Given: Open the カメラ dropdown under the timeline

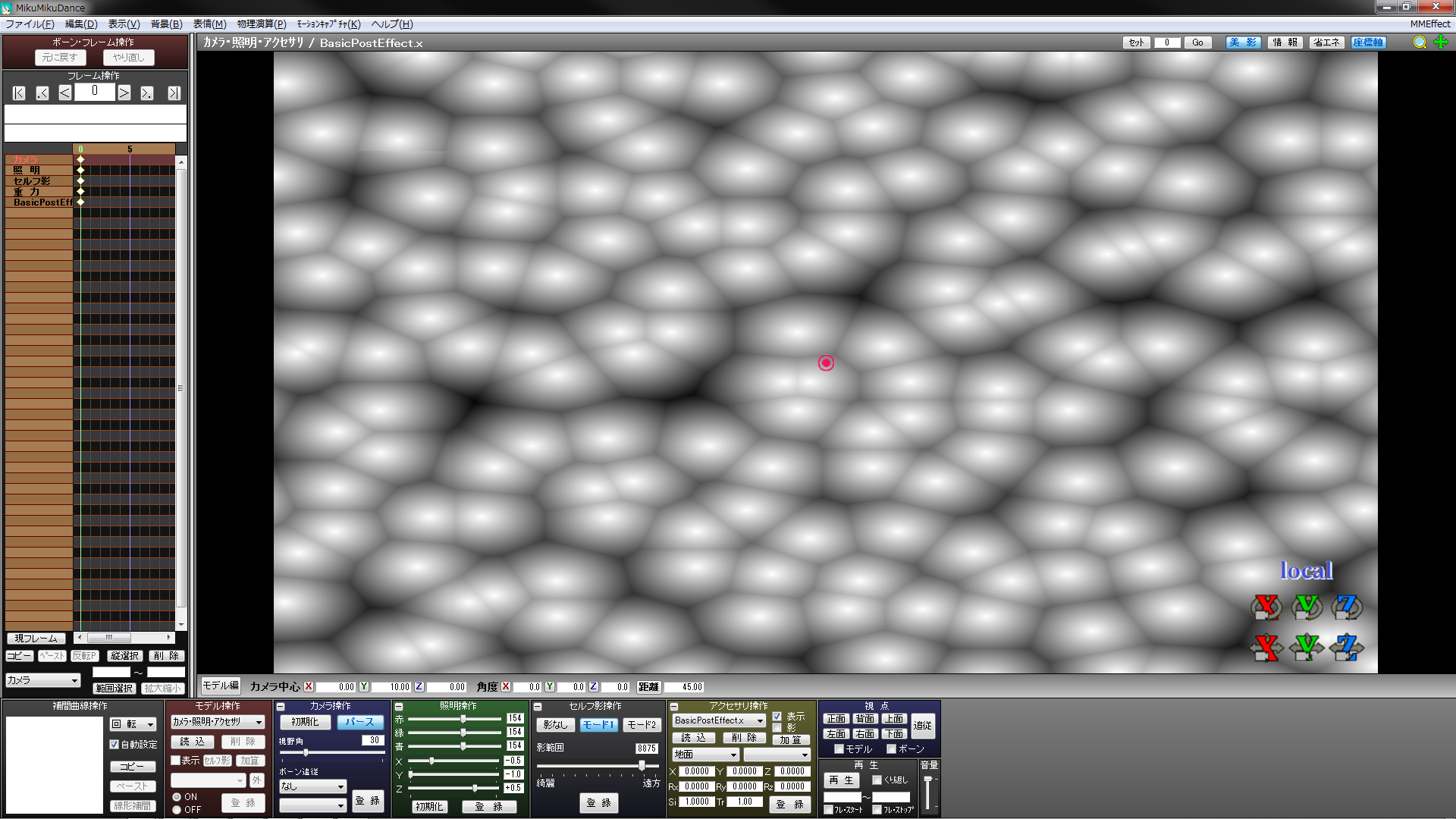Looking at the screenshot, I should click(42, 680).
